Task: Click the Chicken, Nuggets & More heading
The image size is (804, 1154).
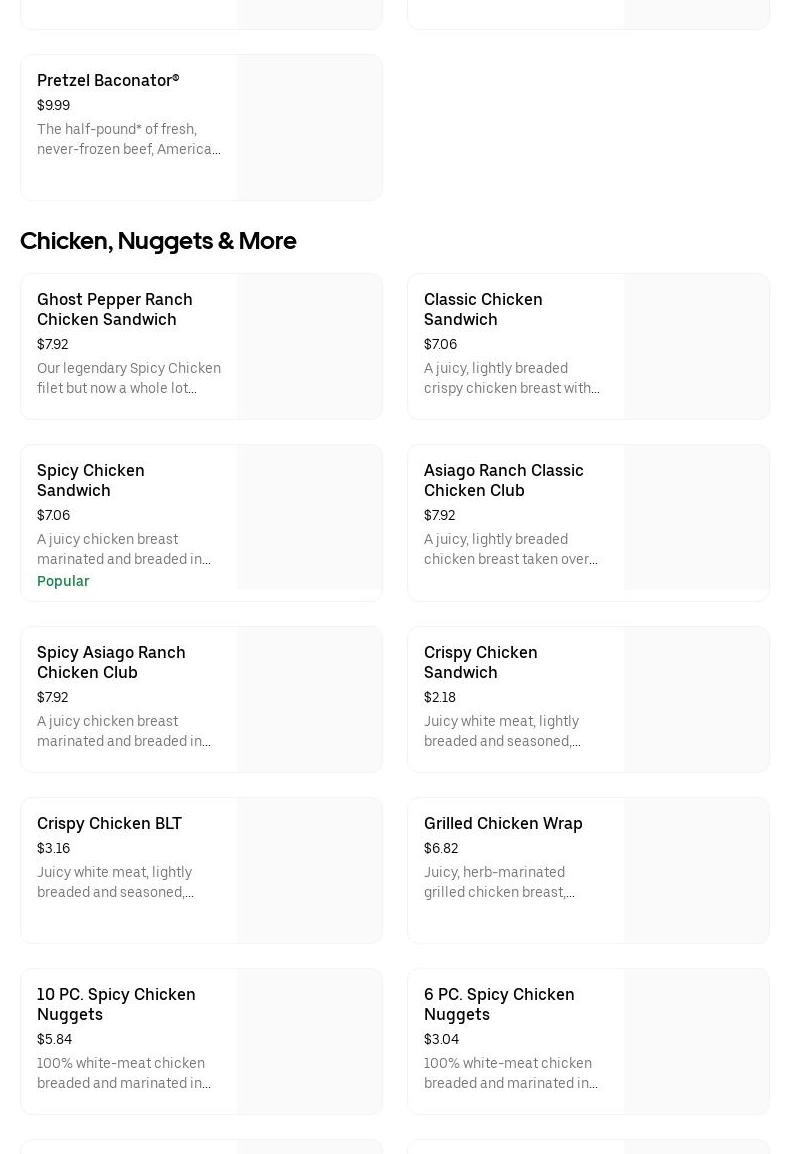Action: click(x=158, y=241)
